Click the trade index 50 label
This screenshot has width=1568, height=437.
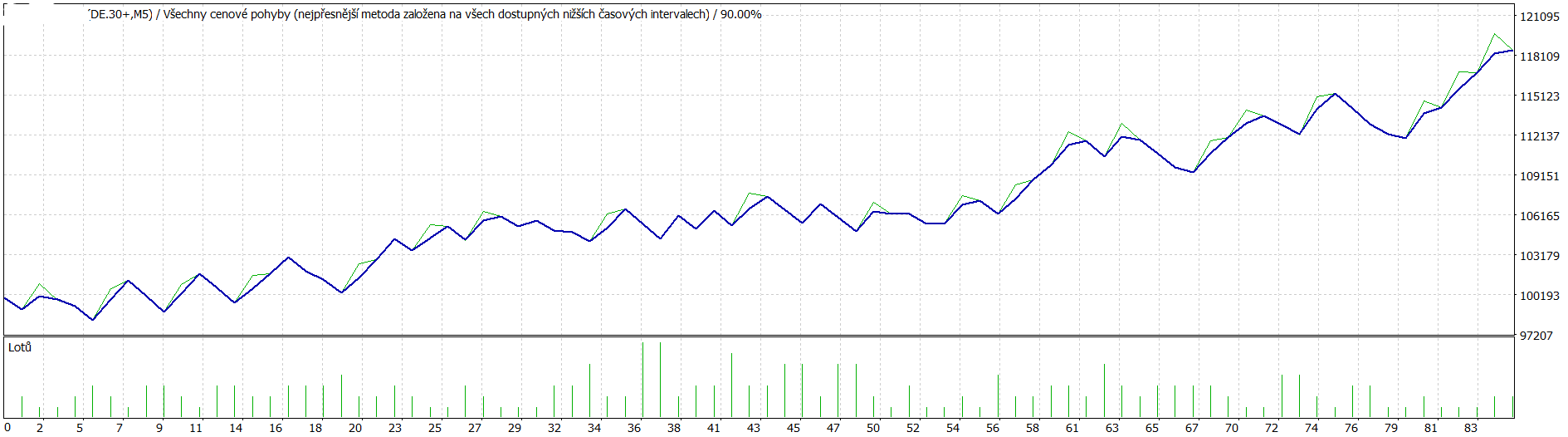point(873,428)
